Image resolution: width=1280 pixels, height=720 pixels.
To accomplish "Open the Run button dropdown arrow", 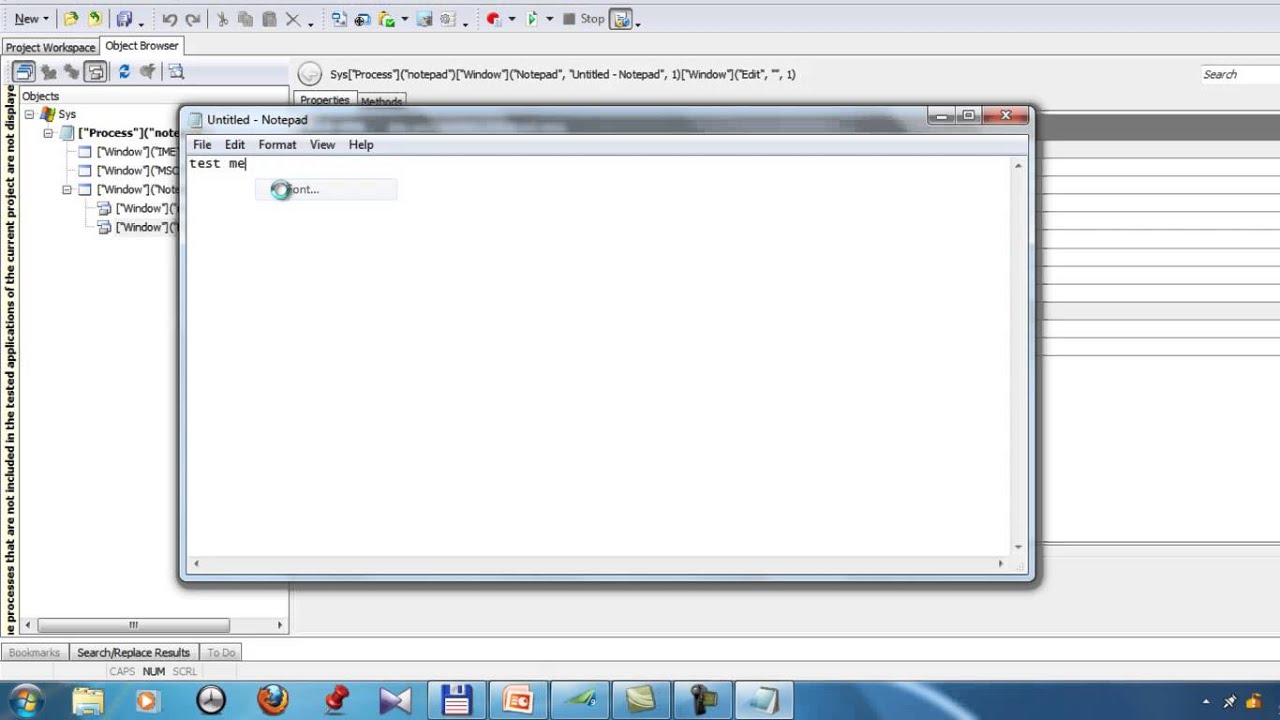I will click(549, 19).
